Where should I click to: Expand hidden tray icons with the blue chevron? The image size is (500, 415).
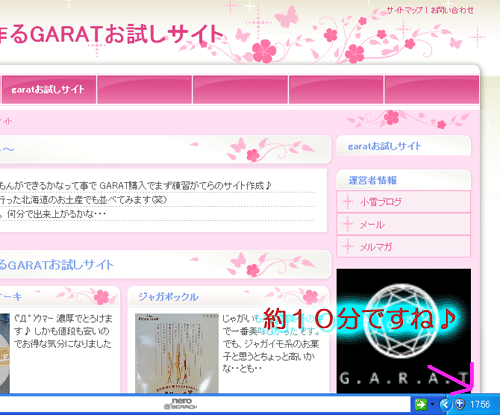445,404
